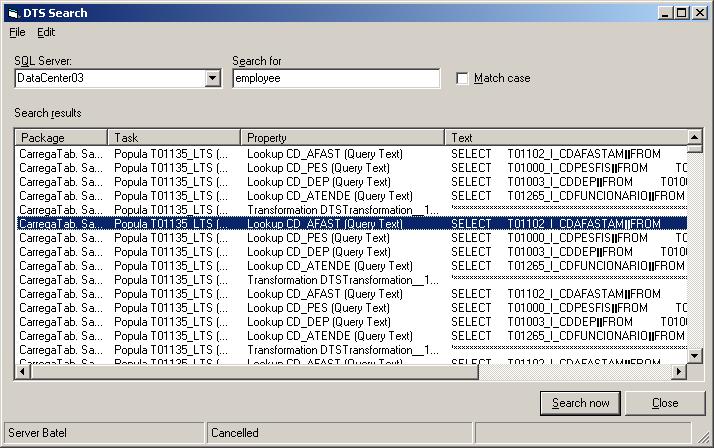Click results list vertical scroll down arrow
The image size is (714, 448).
(694, 356)
